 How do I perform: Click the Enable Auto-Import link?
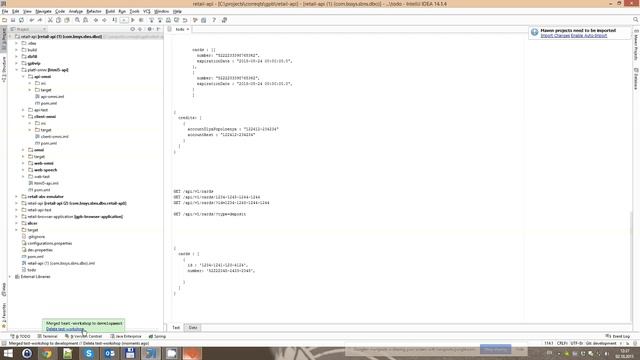(x=589, y=36)
